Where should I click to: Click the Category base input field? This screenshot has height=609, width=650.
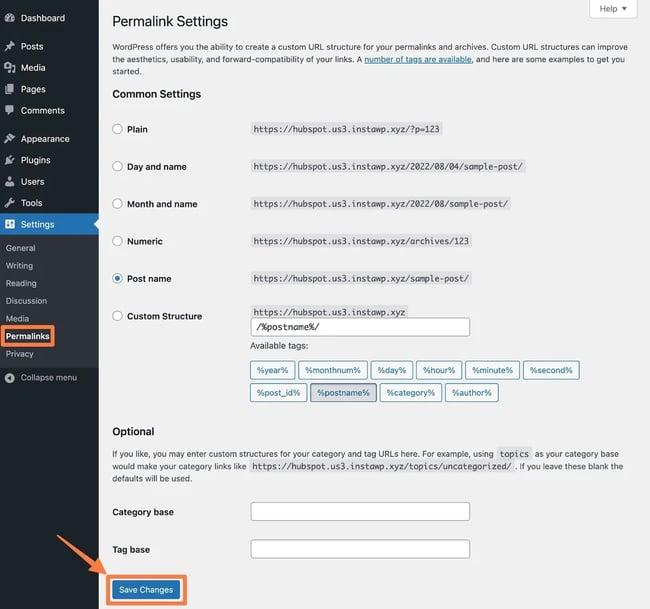[360, 512]
